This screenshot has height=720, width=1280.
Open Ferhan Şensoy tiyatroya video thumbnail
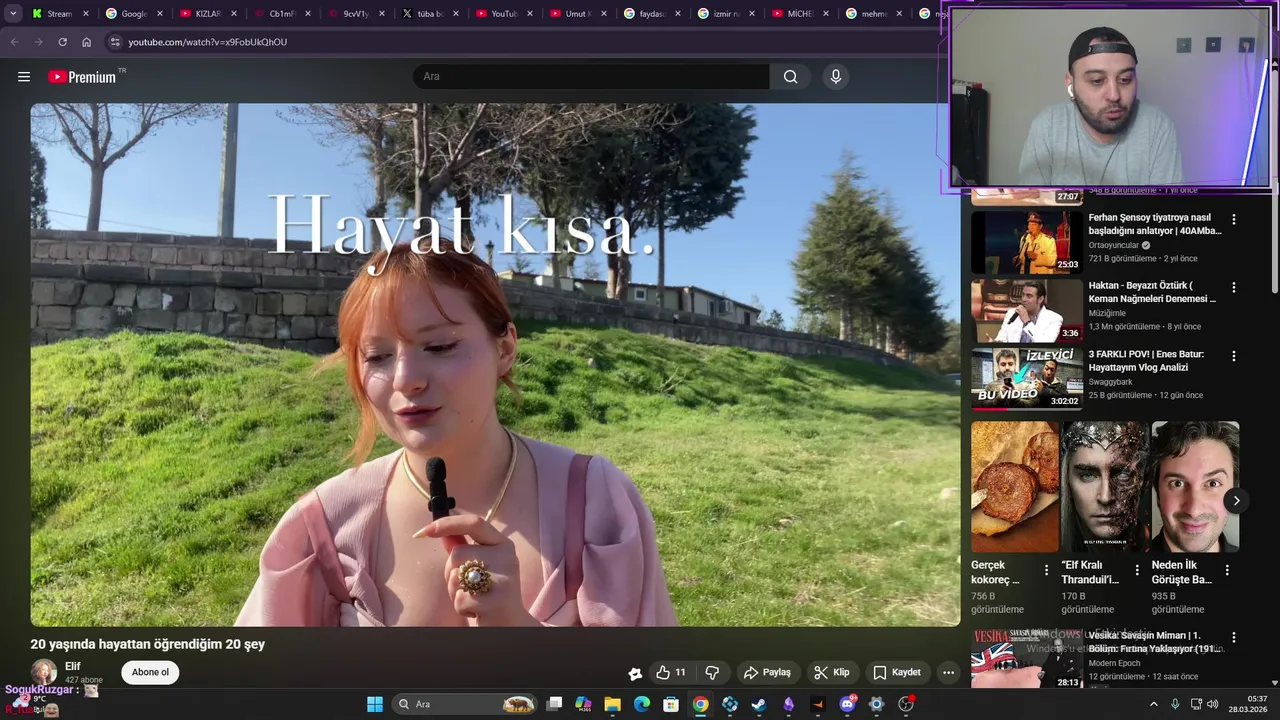pos(1026,242)
